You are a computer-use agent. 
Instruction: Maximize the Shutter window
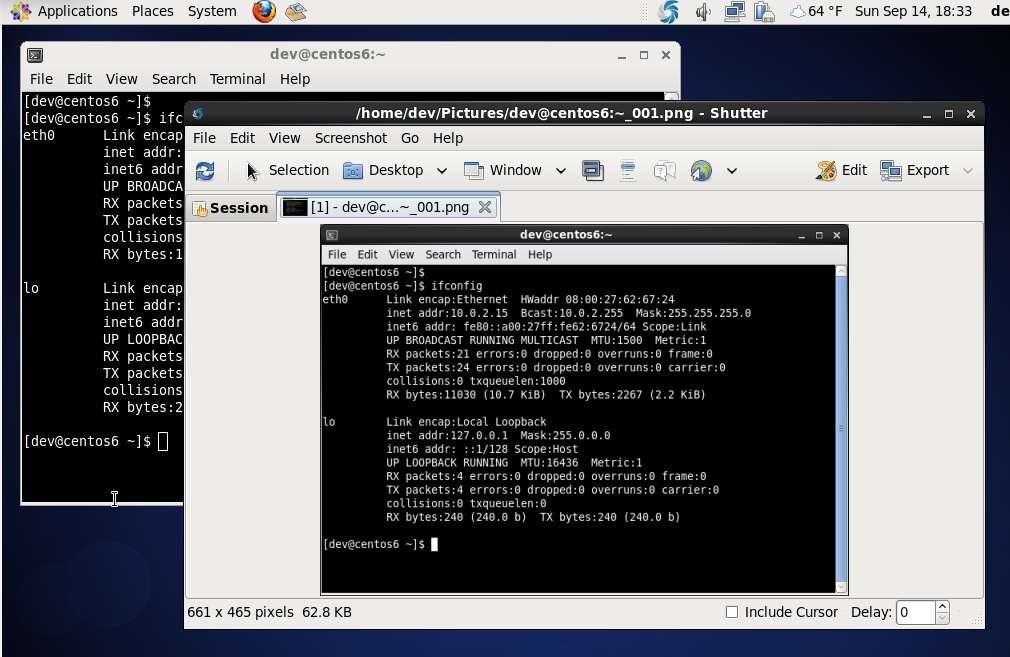(x=948, y=114)
